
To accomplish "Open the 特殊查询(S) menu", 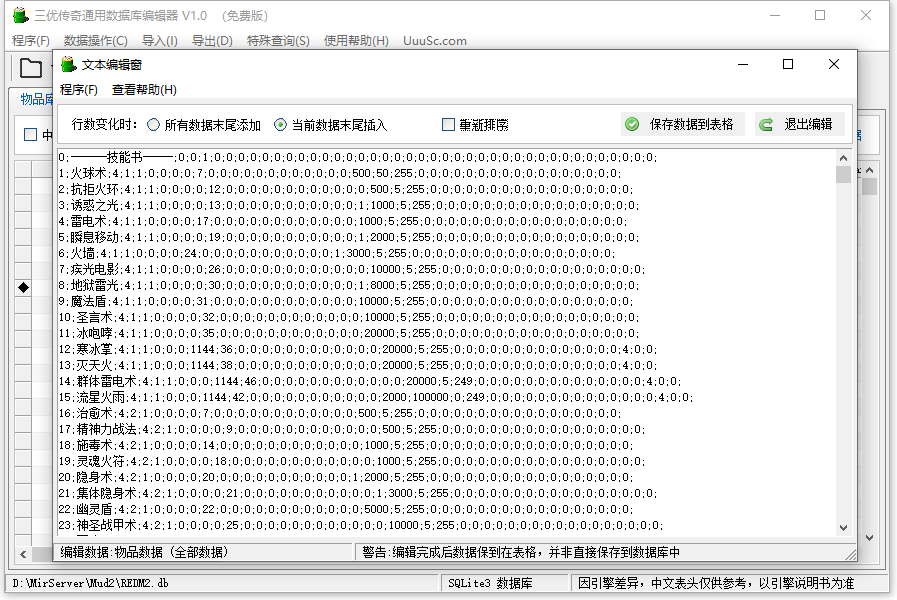I will click(278, 41).
